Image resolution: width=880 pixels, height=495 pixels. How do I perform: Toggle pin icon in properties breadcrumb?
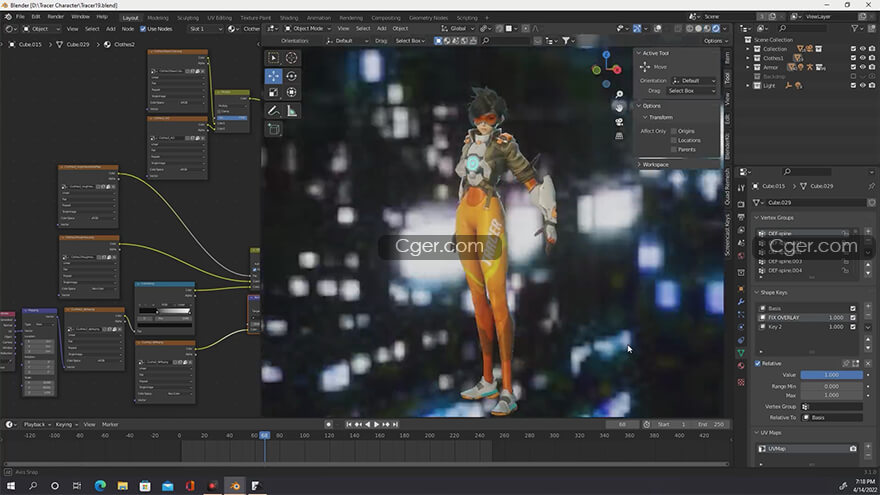tap(871, 186)
